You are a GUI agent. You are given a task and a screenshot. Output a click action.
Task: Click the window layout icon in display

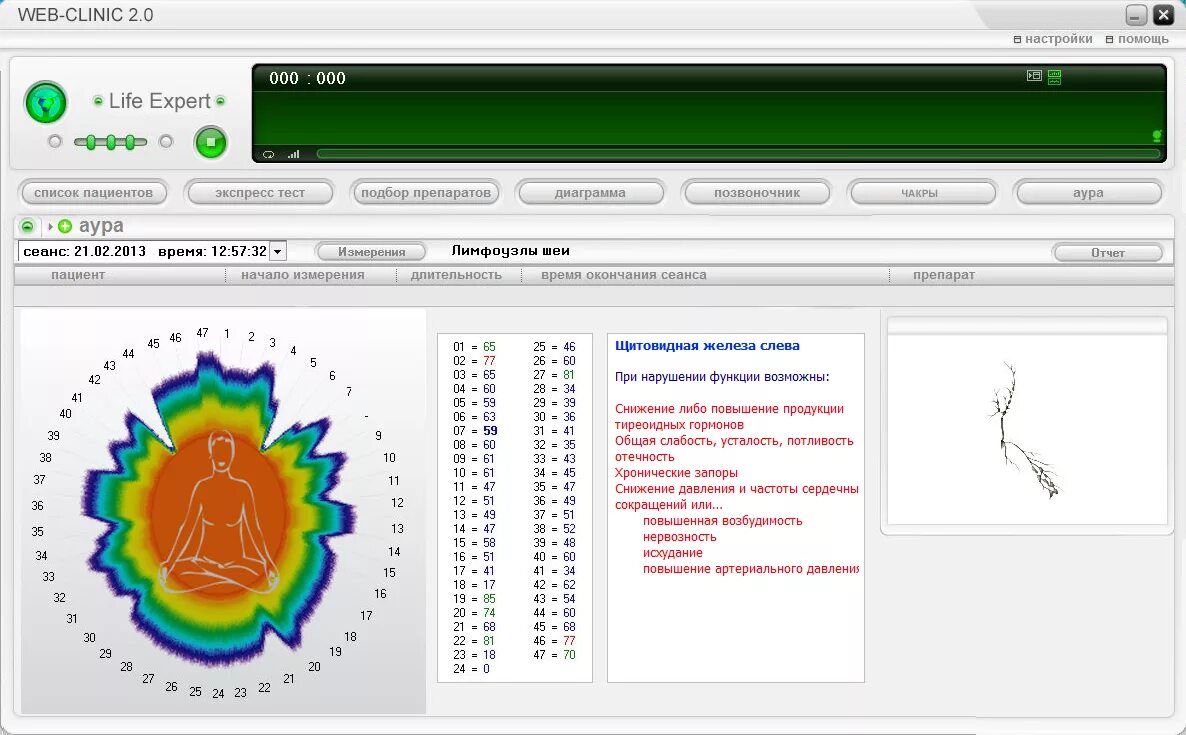pos(1034,76)
